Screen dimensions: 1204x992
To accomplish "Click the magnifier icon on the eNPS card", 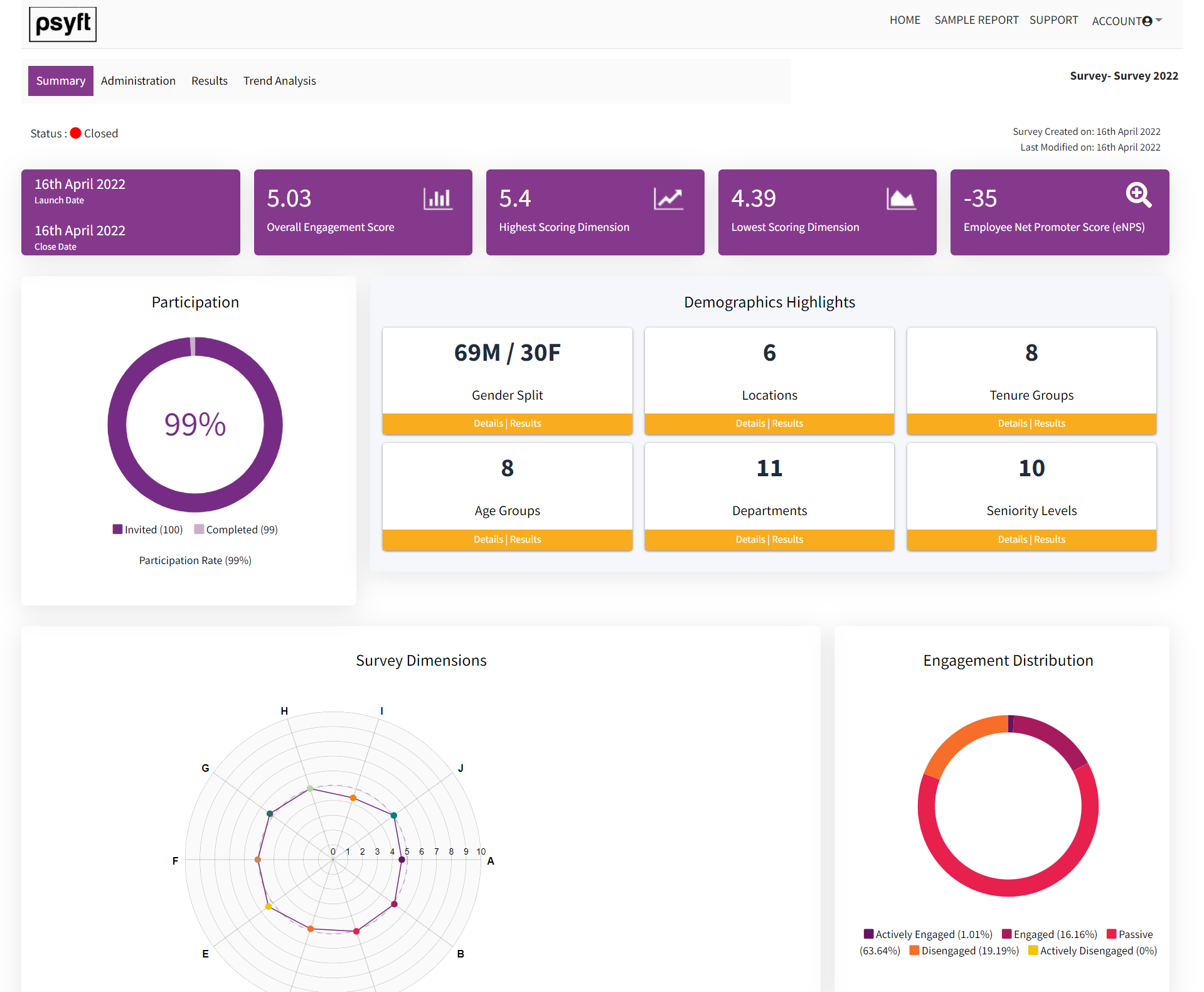I will (1139, 195).
